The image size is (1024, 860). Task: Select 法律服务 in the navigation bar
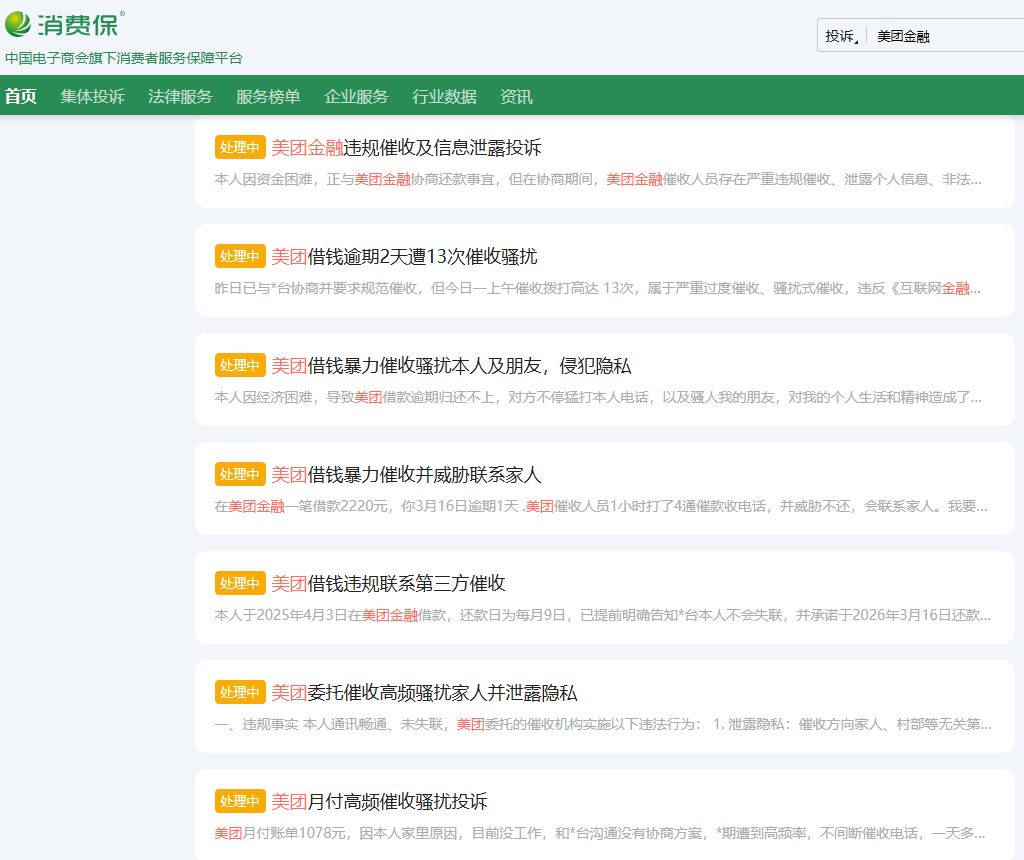click(180, 97)
